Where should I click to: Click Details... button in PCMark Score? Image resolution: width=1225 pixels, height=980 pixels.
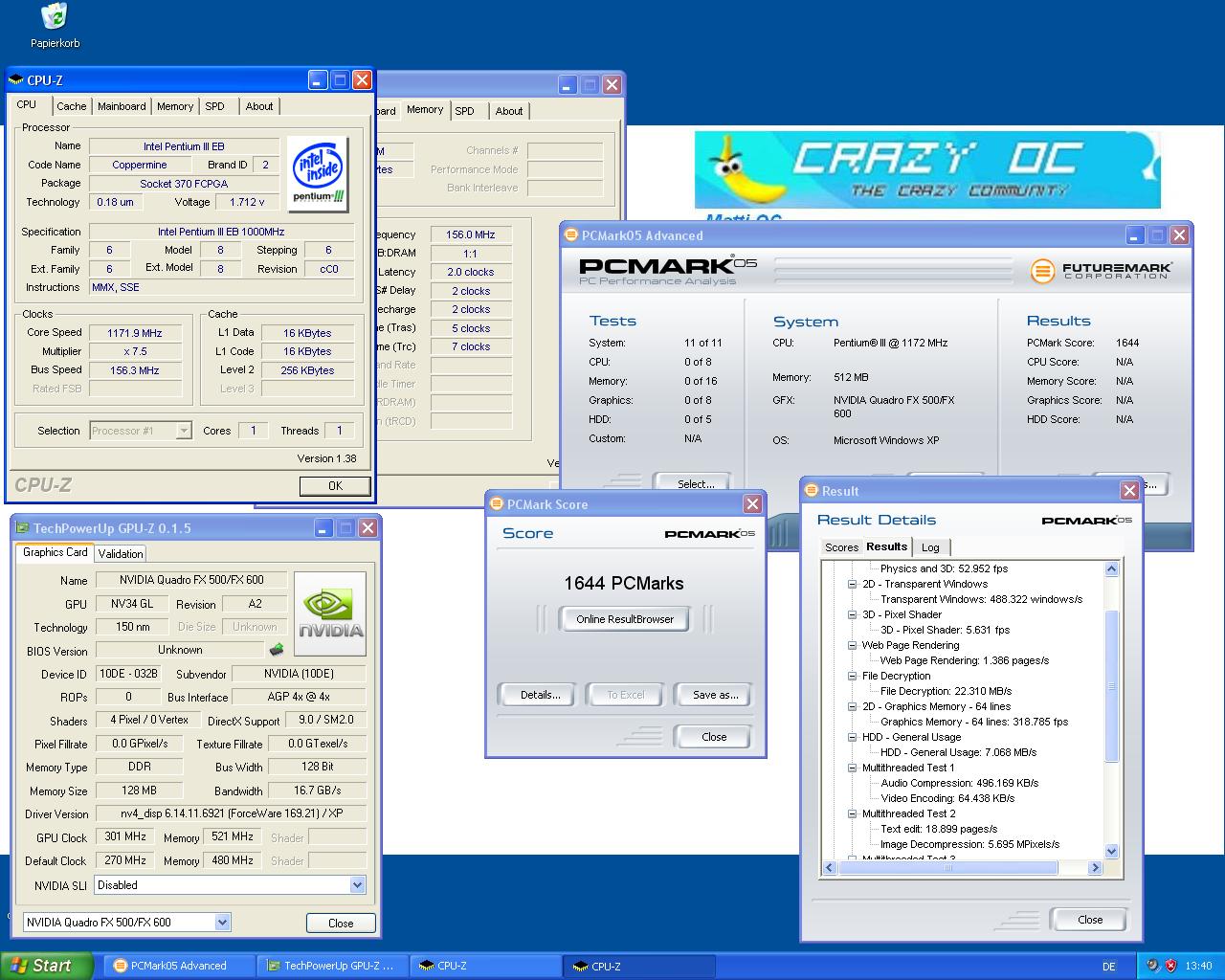click(540, 695)
